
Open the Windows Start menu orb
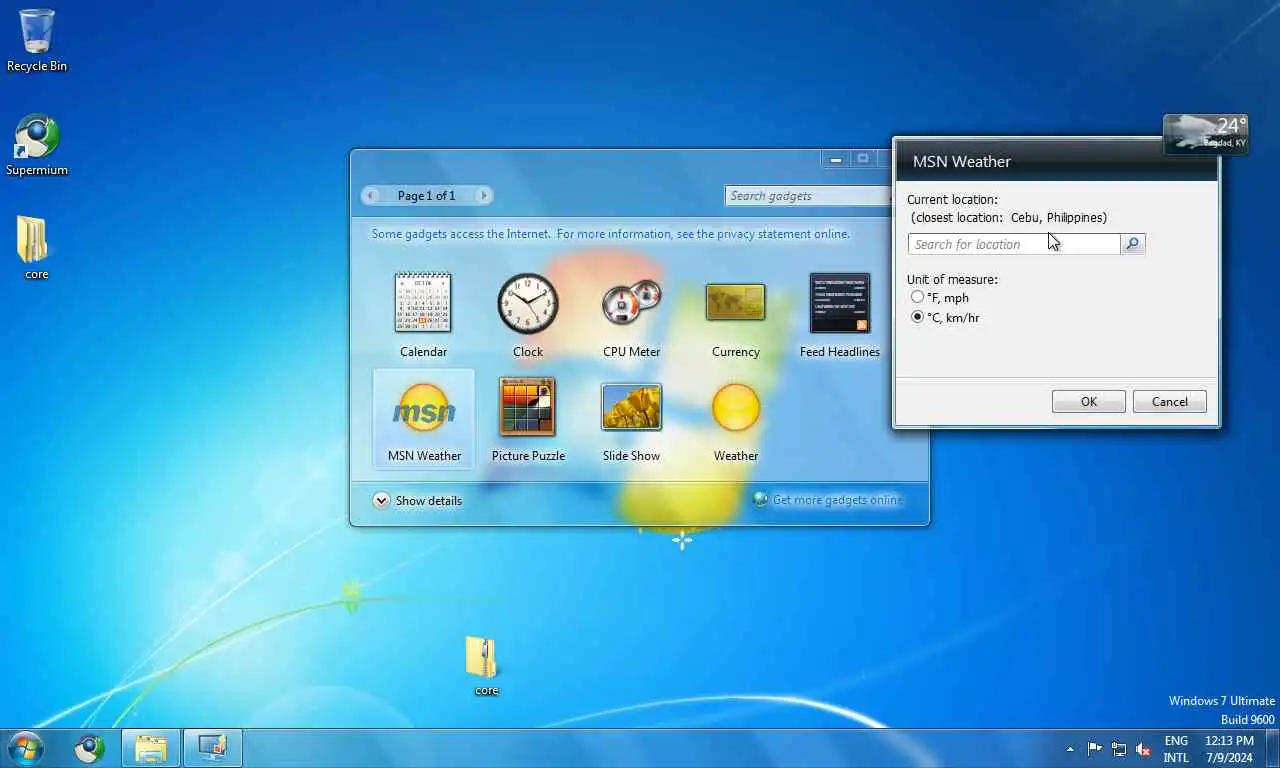point(25,748)
